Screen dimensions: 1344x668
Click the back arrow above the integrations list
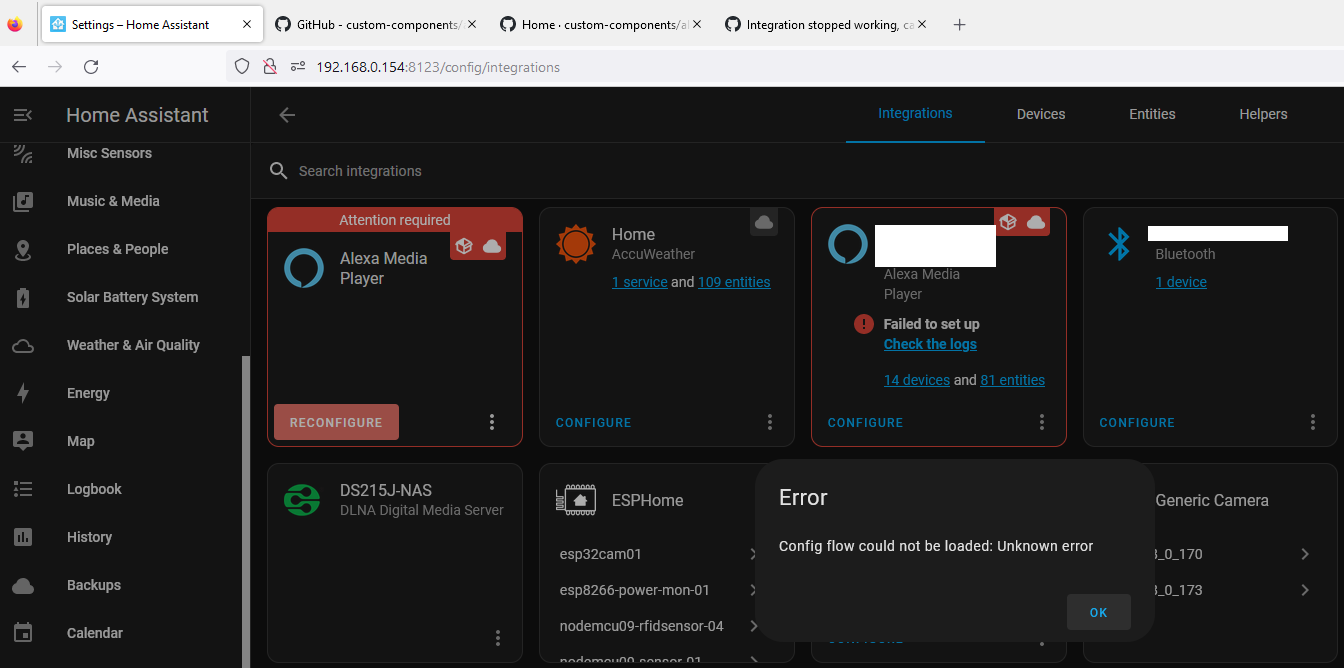[287, 114]
